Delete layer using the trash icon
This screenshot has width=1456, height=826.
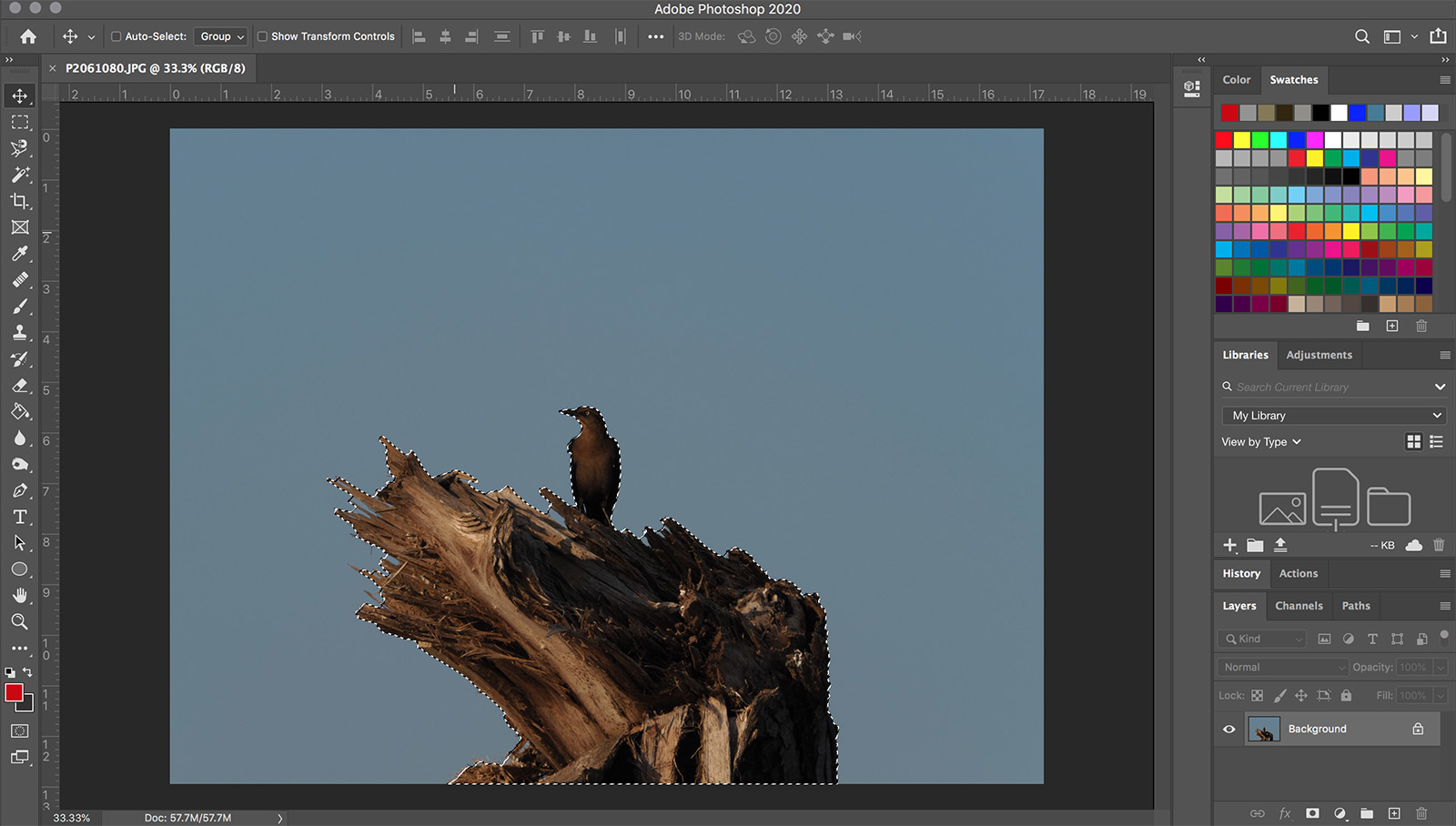[x=1421, y=814]
